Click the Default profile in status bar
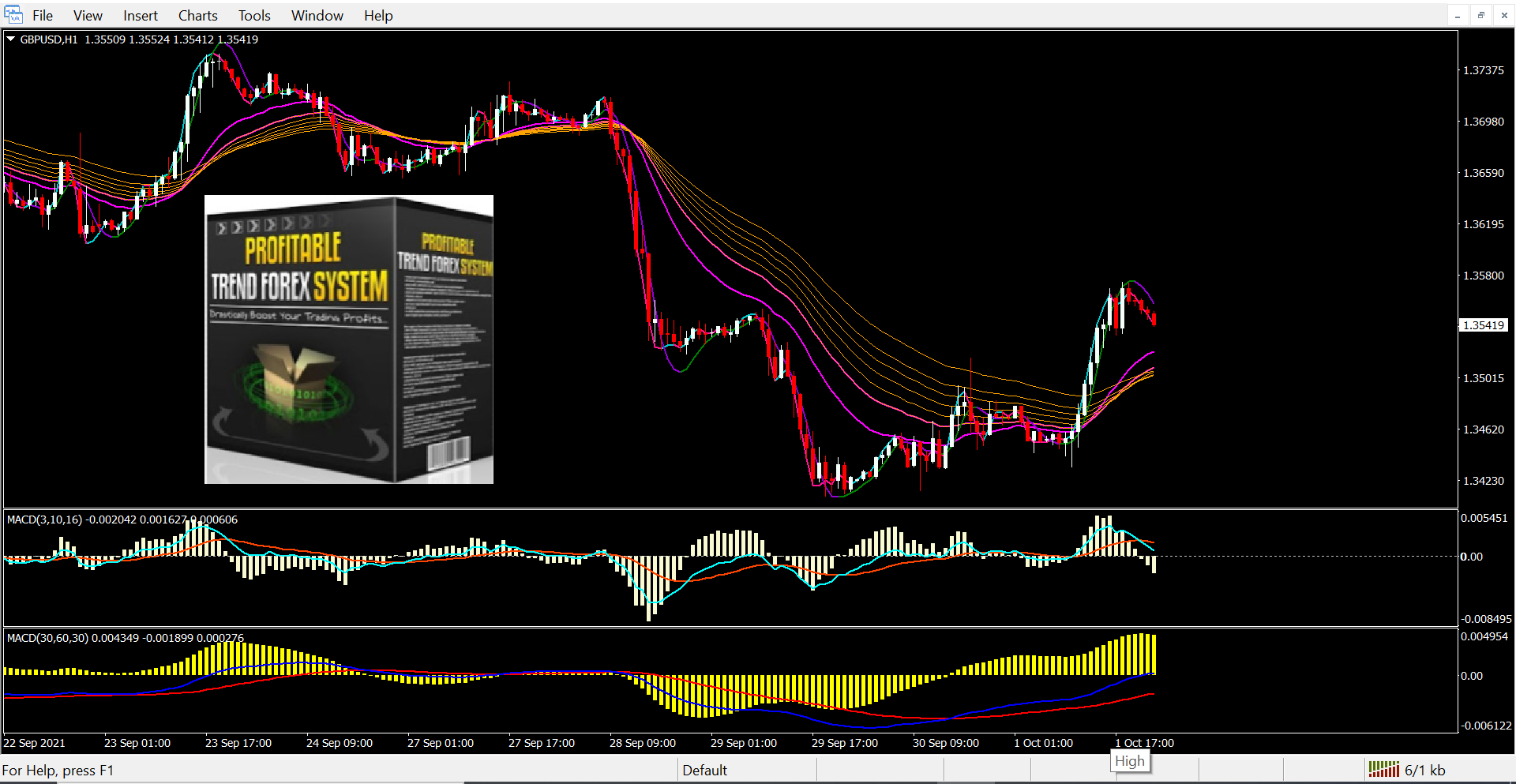The height and width of the screenshot is (784, 1516). click(x=704, y=770)
